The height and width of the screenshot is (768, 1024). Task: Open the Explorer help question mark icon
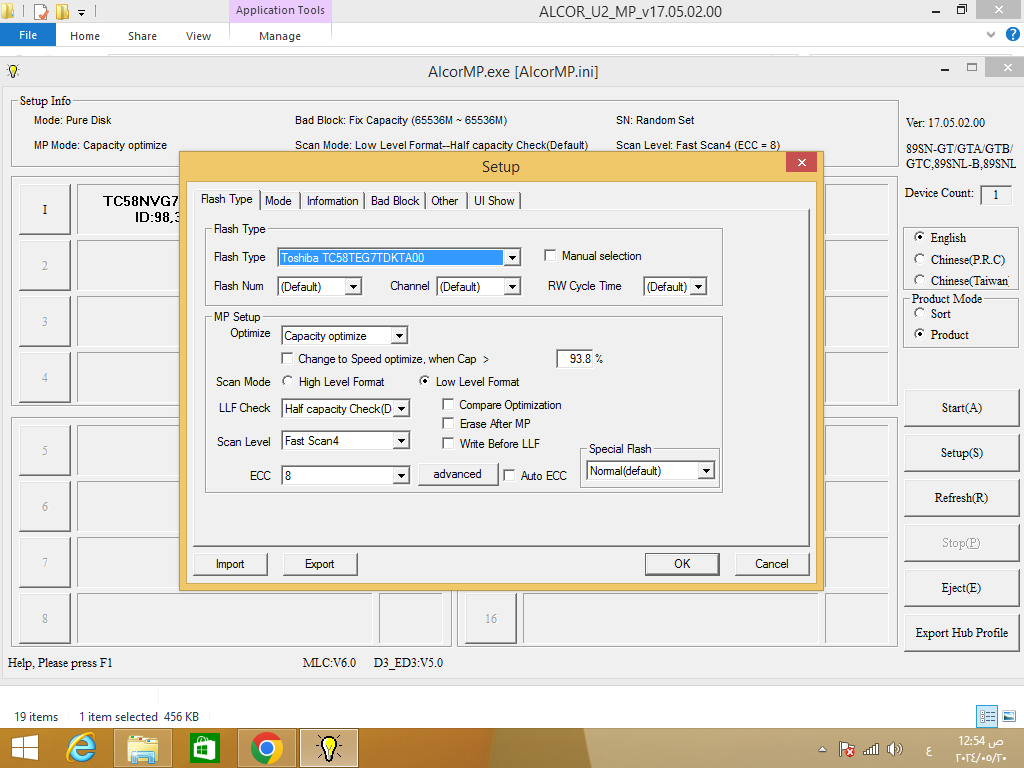[1013, 35]
